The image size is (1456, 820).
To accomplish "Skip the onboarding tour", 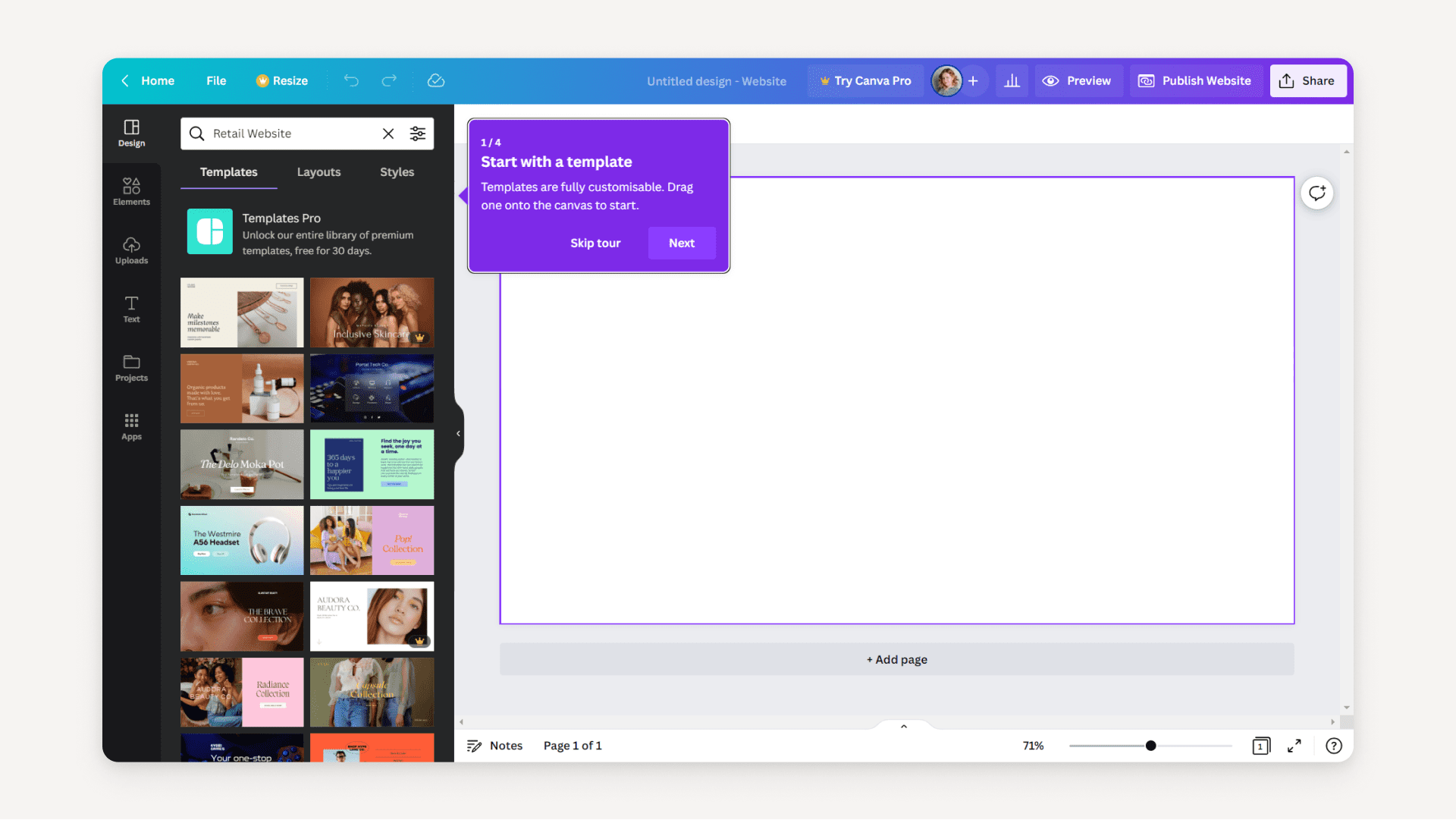I will click(x=595, y=243).
